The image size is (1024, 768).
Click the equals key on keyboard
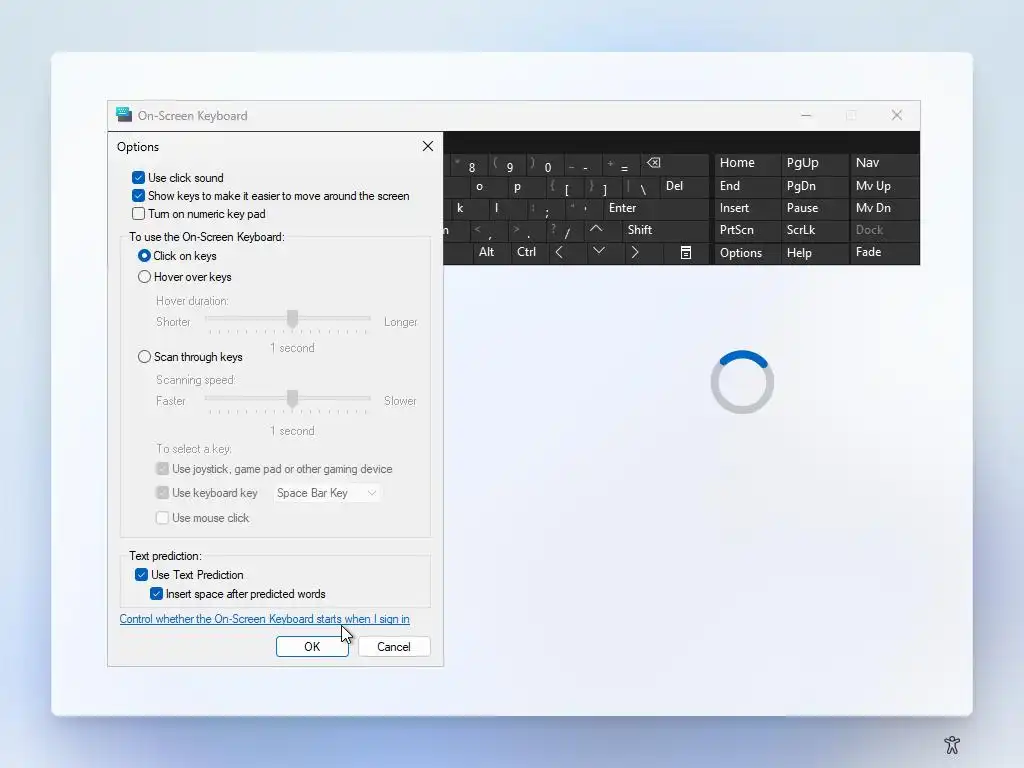click(621, 165)
